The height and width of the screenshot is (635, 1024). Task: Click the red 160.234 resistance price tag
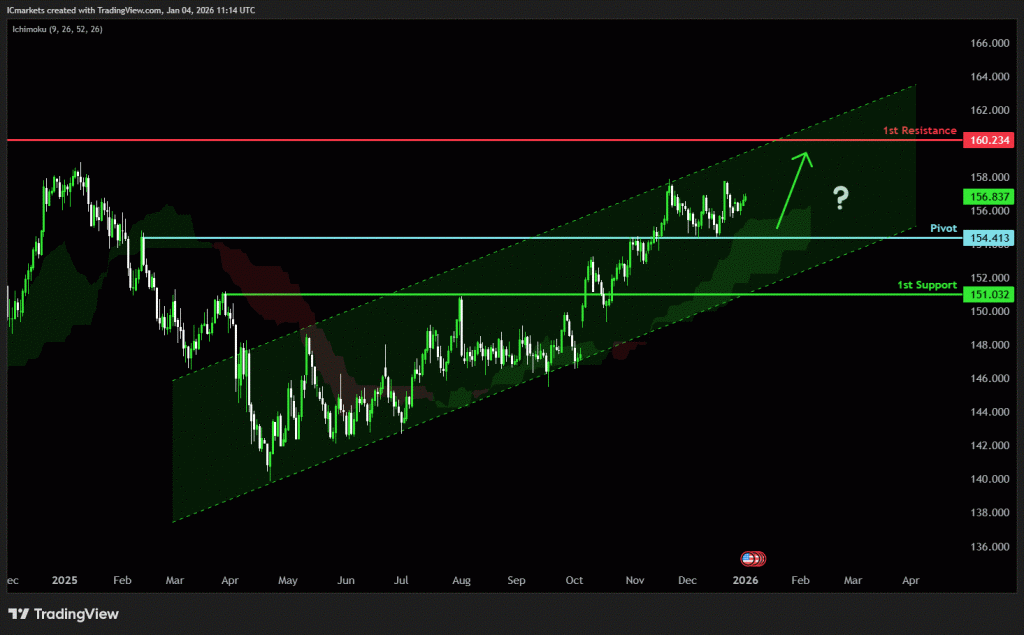(988, 141)
